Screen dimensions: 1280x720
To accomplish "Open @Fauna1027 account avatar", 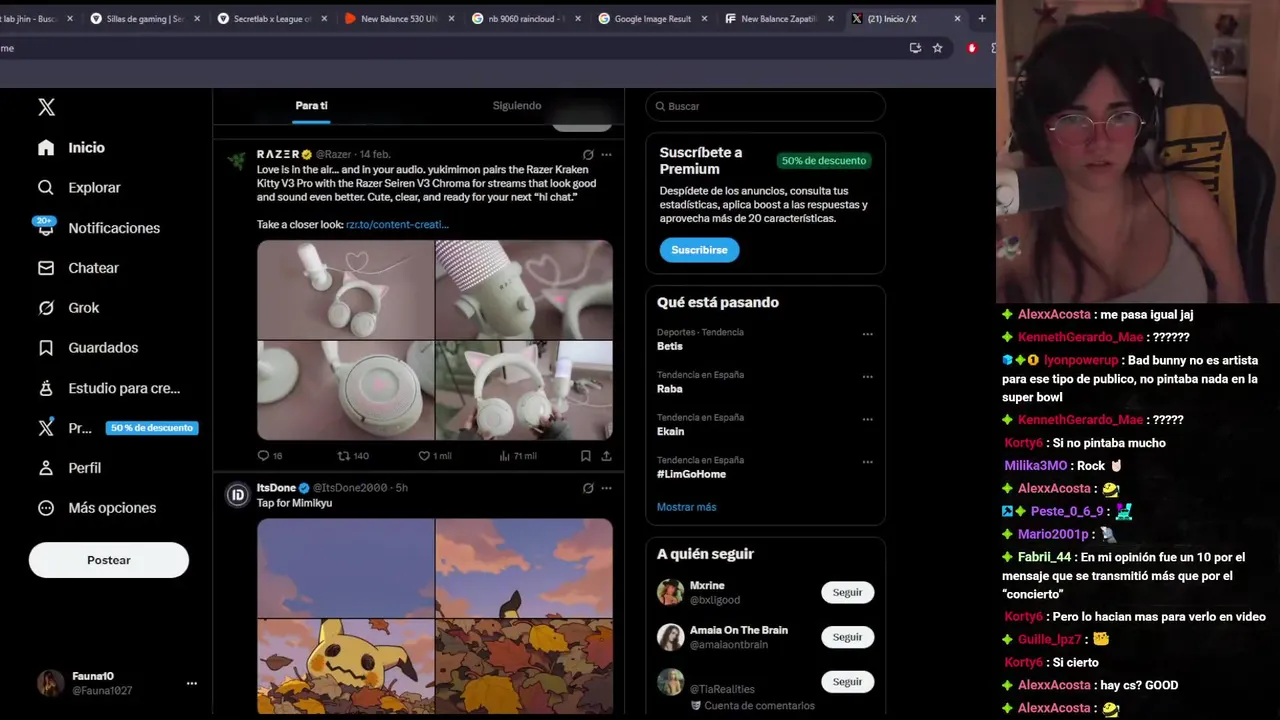I will [51, 683].
